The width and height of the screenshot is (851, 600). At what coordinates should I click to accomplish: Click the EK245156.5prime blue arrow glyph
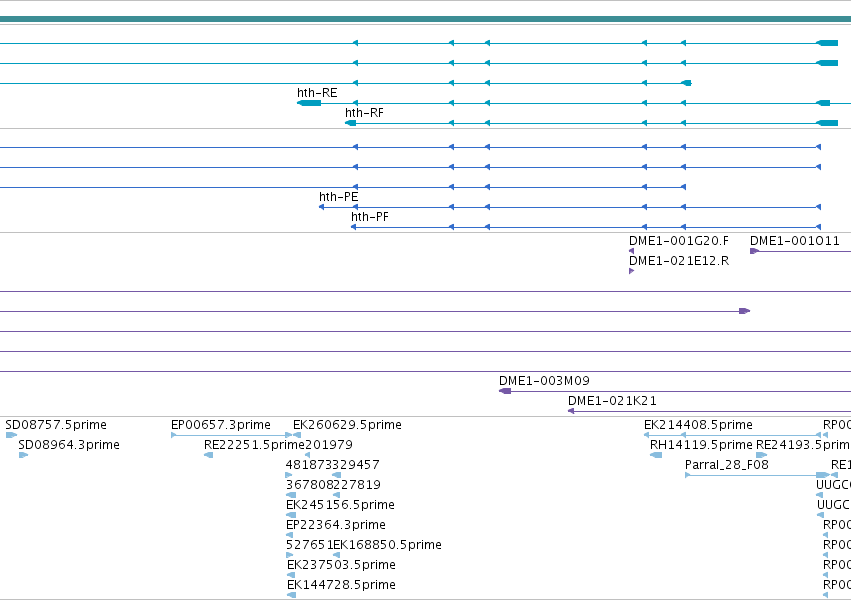pyautogui.click(x=291, y=515)
